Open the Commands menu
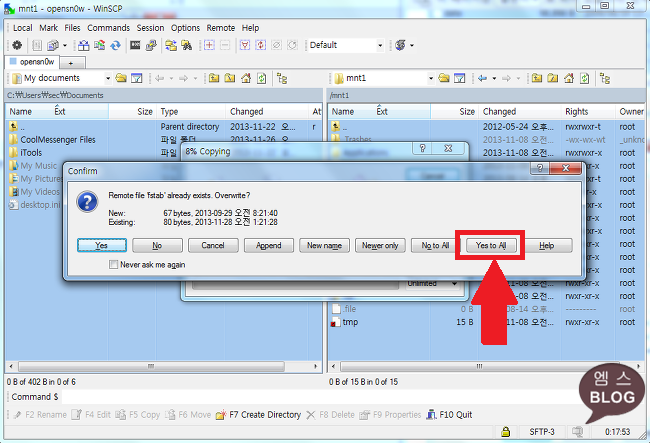 tap(108, 28)
